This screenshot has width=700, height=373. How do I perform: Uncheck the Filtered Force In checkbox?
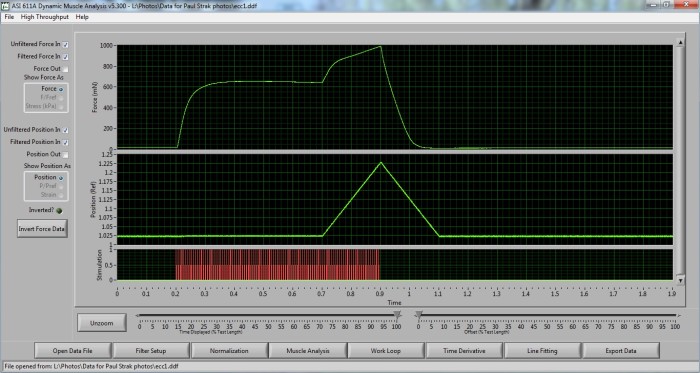click(66, 57)
